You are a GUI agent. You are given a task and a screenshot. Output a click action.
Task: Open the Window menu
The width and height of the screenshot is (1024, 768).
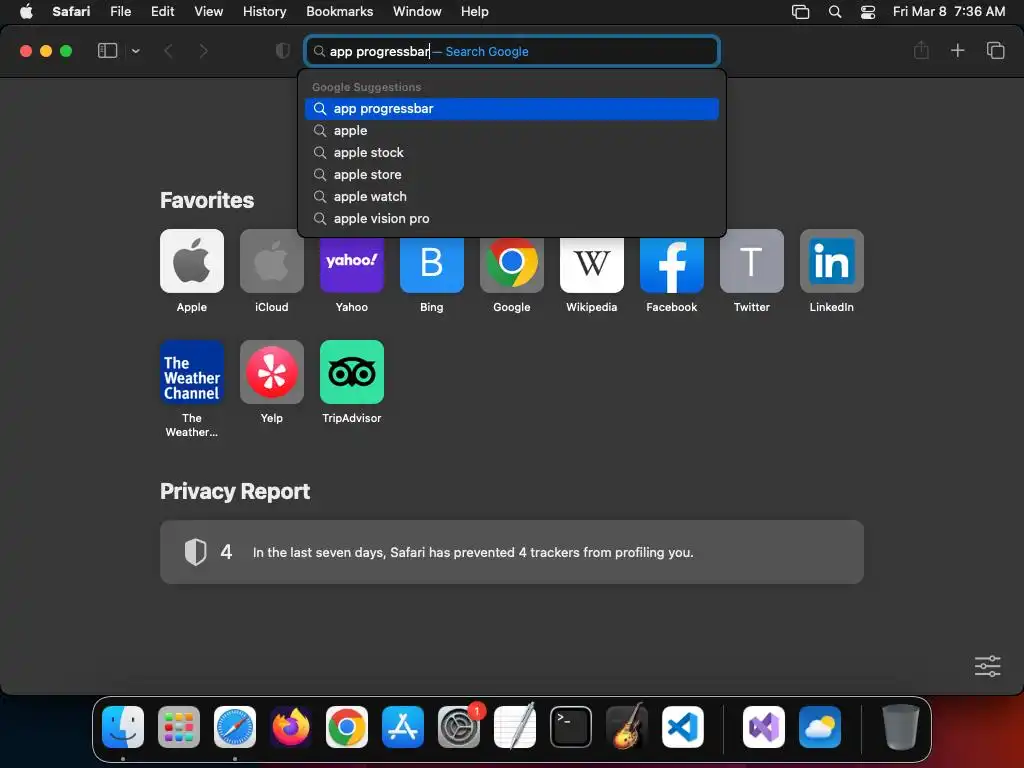click(417, 12)
